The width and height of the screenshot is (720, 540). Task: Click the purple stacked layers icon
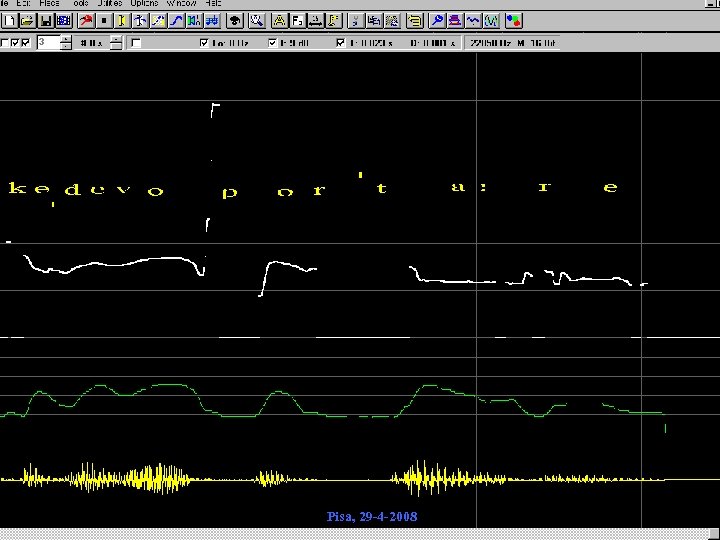[455, 21]
